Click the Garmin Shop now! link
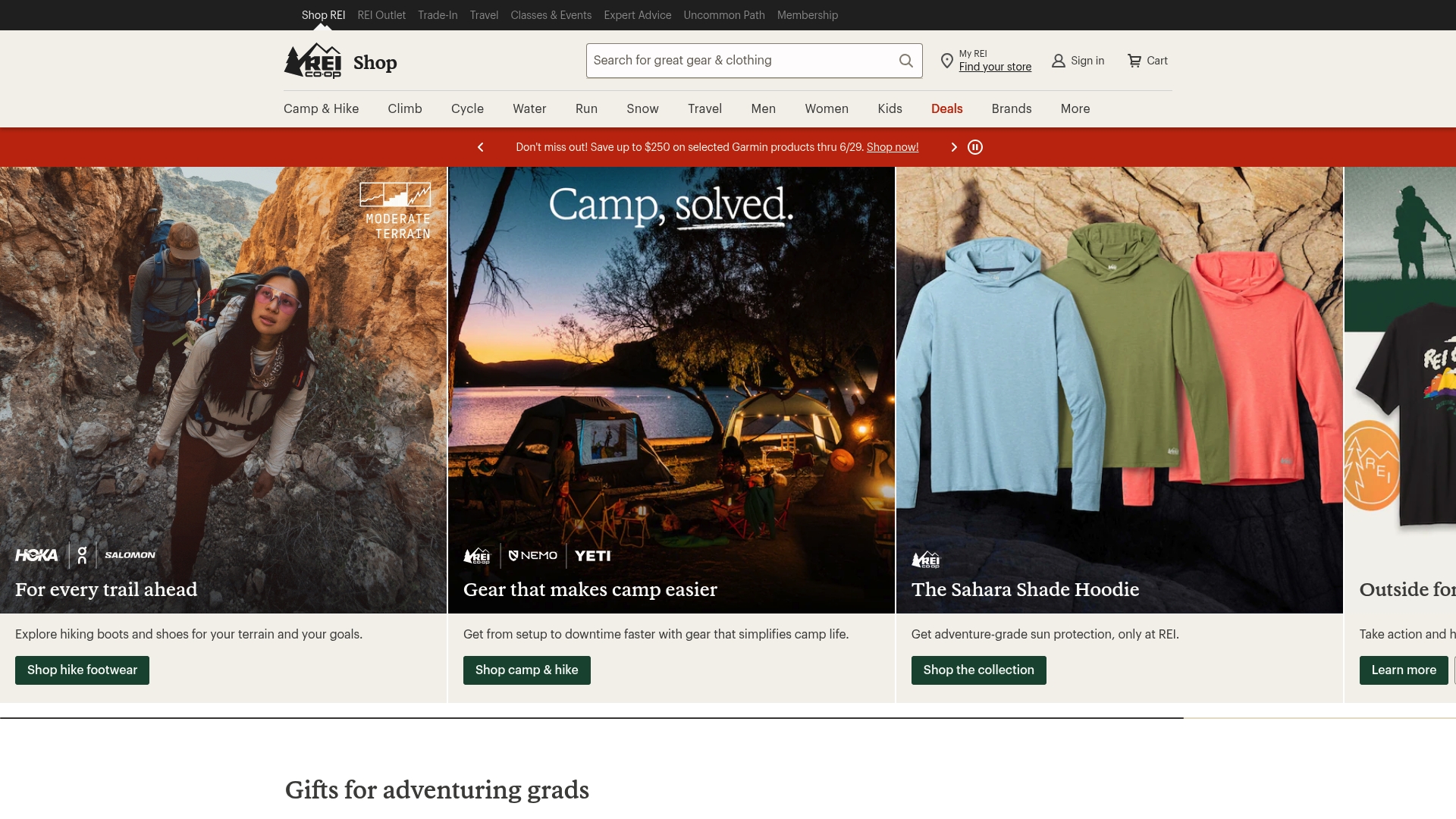 click(x=893, y=147)
